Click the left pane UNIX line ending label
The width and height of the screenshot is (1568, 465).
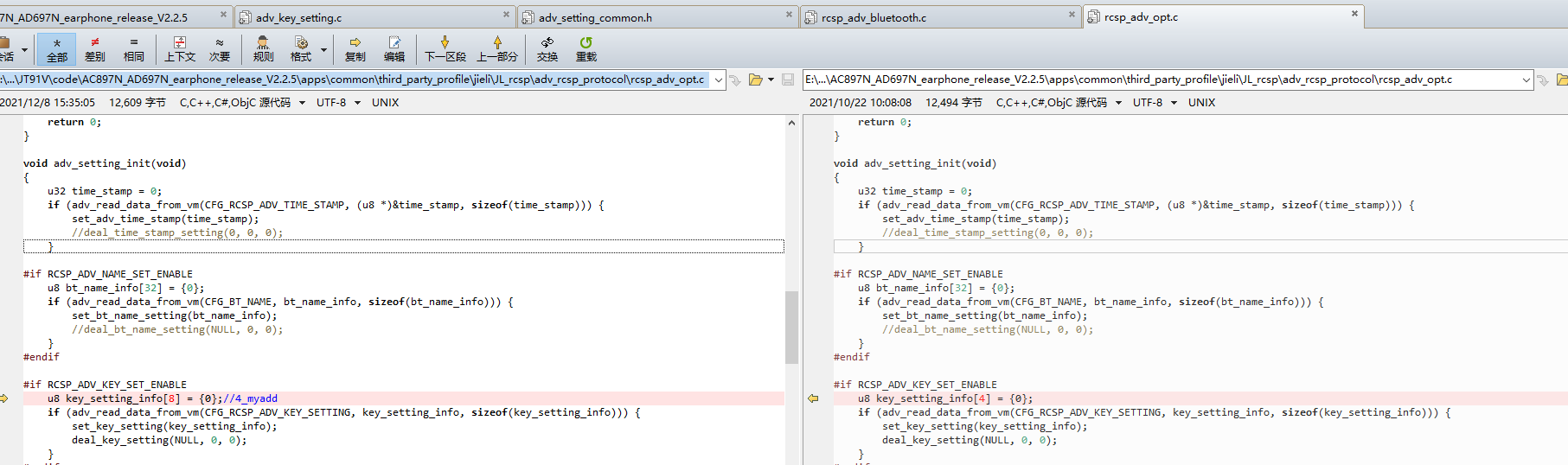pos(385,103)
